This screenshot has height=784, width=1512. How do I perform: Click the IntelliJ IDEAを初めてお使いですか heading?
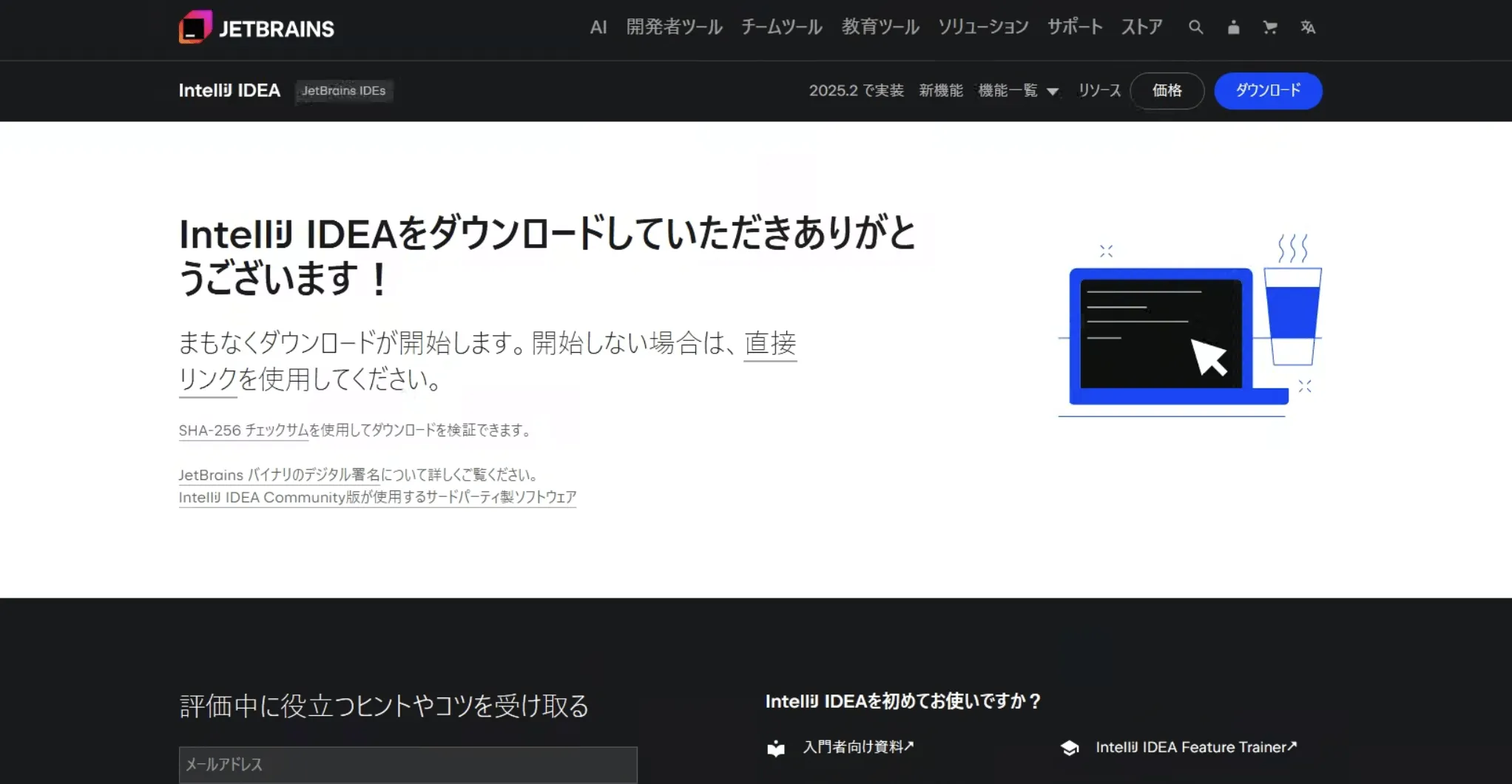(x=903, y=701)
